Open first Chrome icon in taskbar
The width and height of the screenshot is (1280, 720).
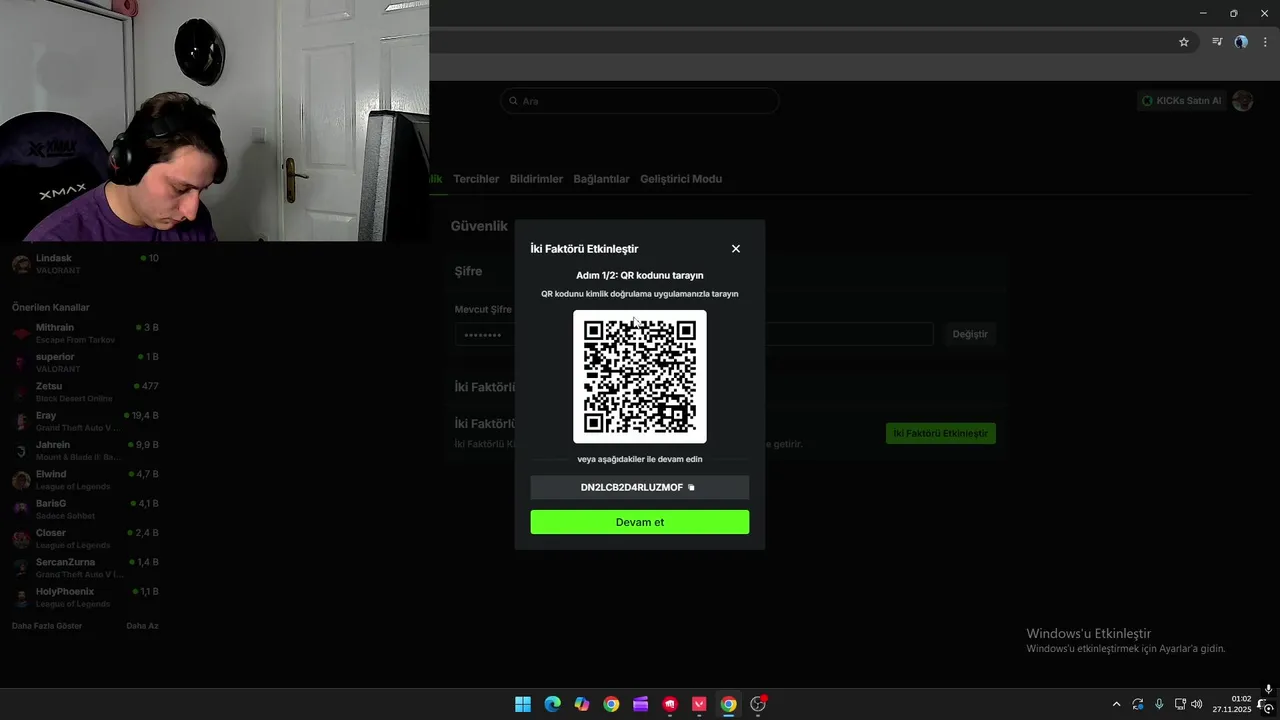click(611, 704)
